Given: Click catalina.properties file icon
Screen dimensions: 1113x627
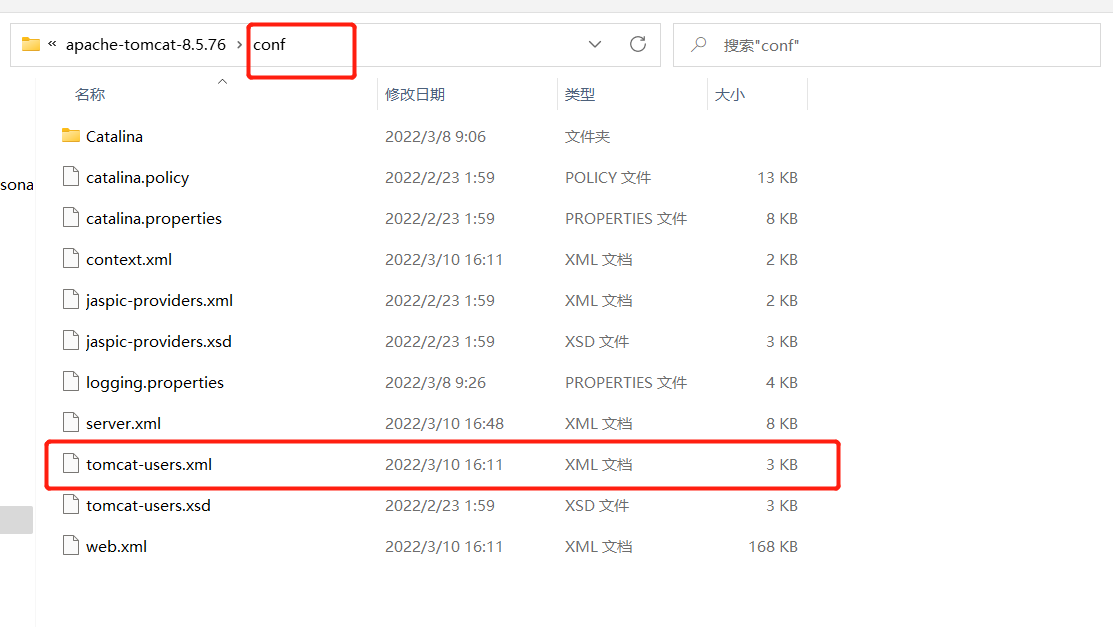Looking at the screenshot, I should tap(71, 217).
